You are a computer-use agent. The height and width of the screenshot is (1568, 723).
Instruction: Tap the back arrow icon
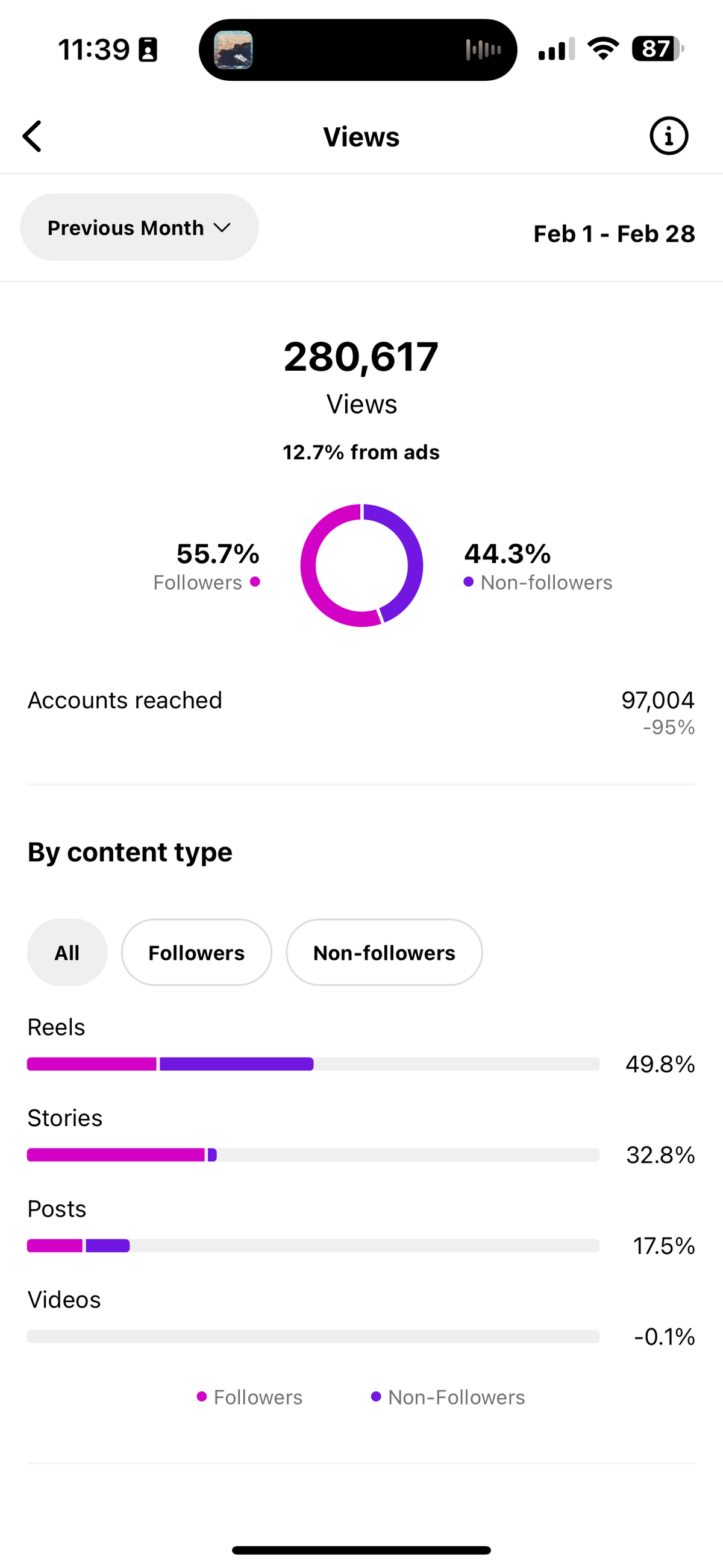[33, 136]
